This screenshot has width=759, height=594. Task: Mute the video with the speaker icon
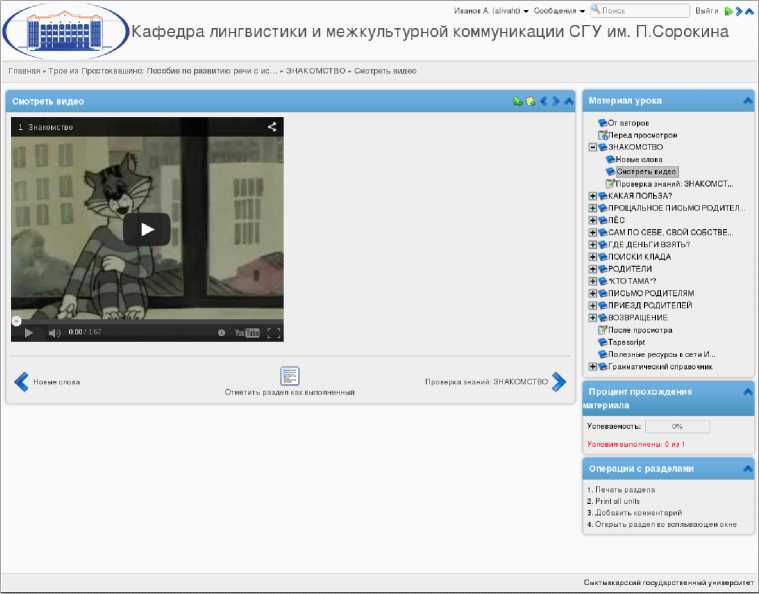pos(54,333)
